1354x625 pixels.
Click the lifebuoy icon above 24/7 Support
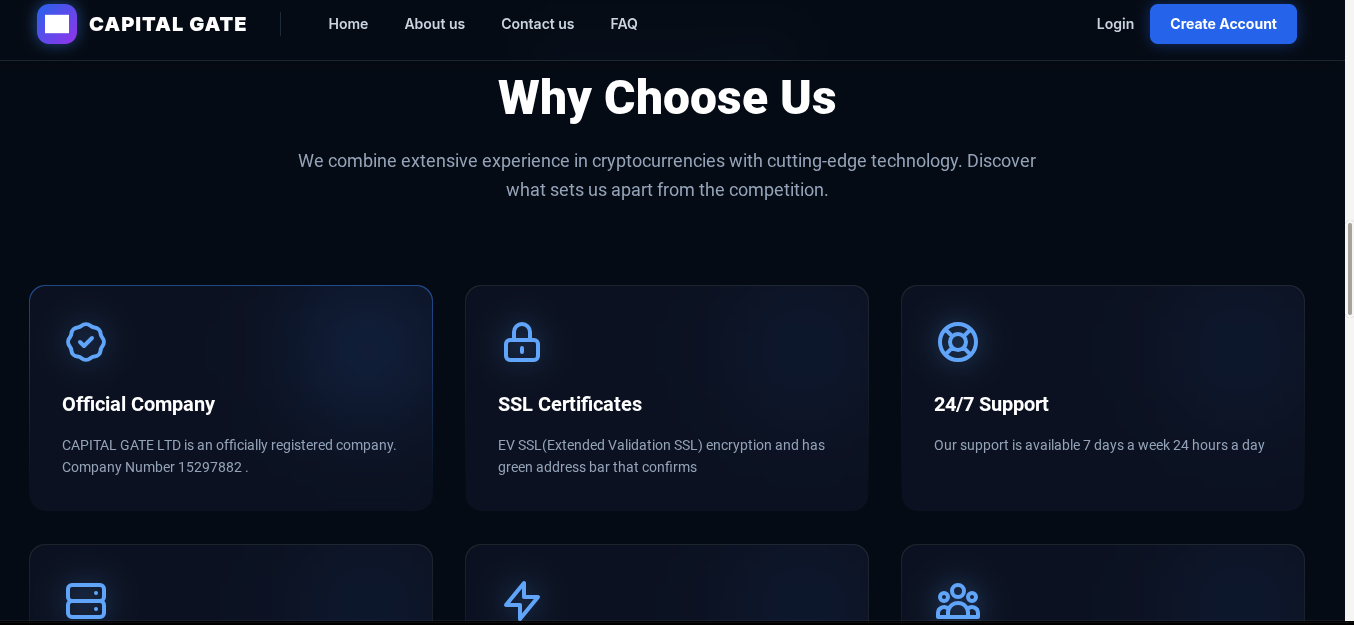pos(957,342)
